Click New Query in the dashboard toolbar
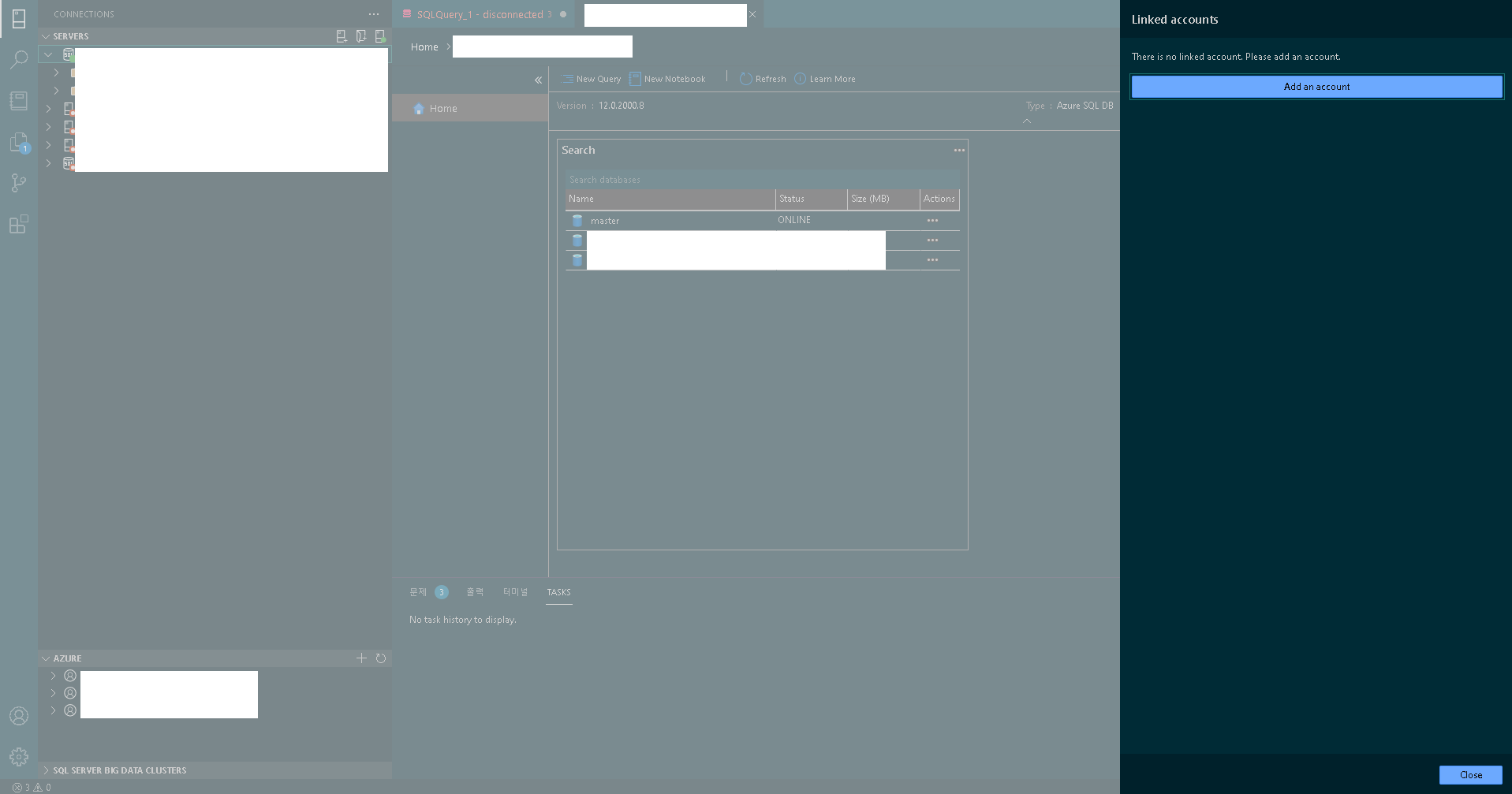Viewport: 1512px width, 794px height. [592, 79]
